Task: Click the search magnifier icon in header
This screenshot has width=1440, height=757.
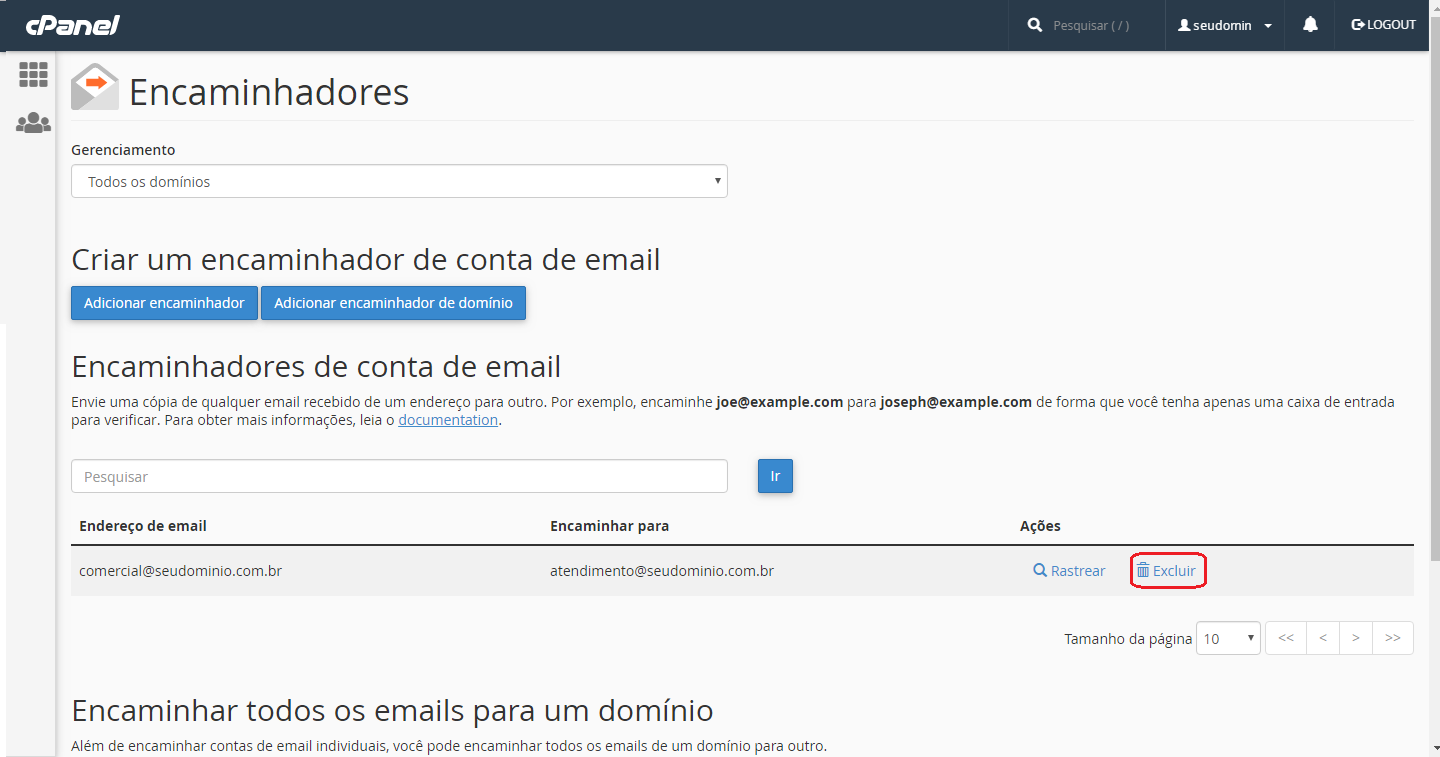Action: click(1034, 25)
